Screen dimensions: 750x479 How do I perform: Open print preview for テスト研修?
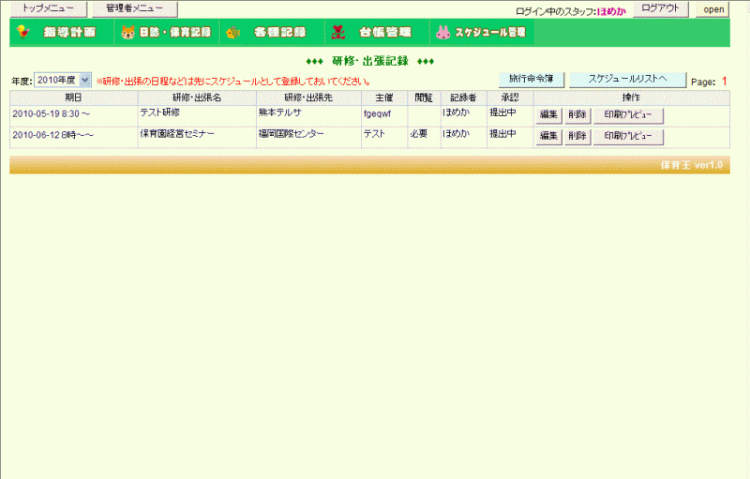click(x=628, y=114)
